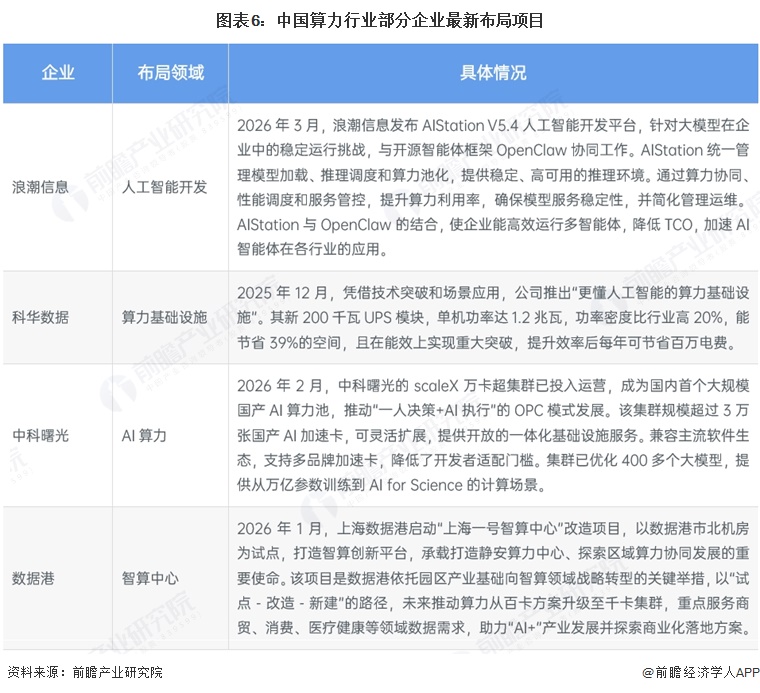This screenshot has width=760, height=693.
Task: Select the '科华数据' company cell
Action: pos(58,317)
